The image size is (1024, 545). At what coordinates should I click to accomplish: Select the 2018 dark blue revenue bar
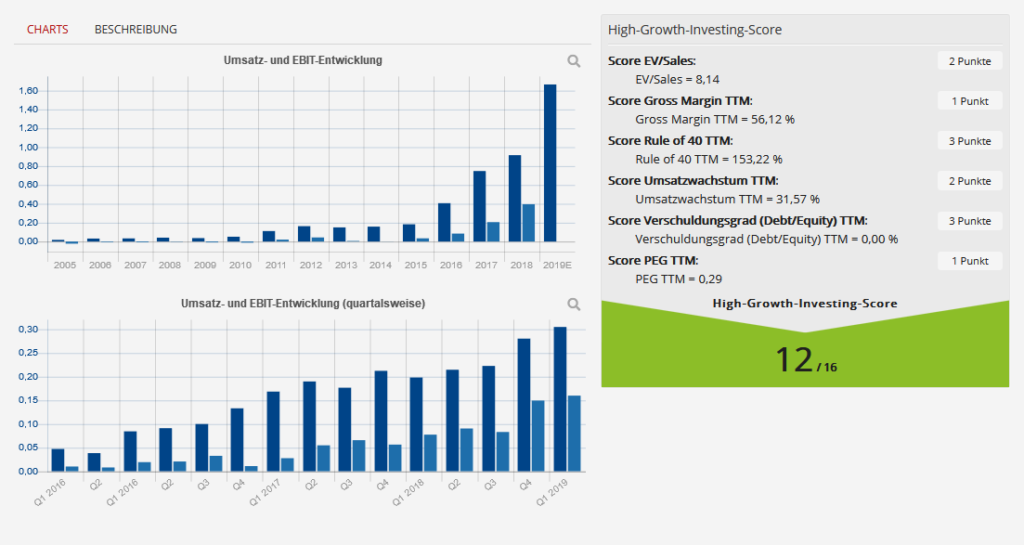tap(515, 198)
